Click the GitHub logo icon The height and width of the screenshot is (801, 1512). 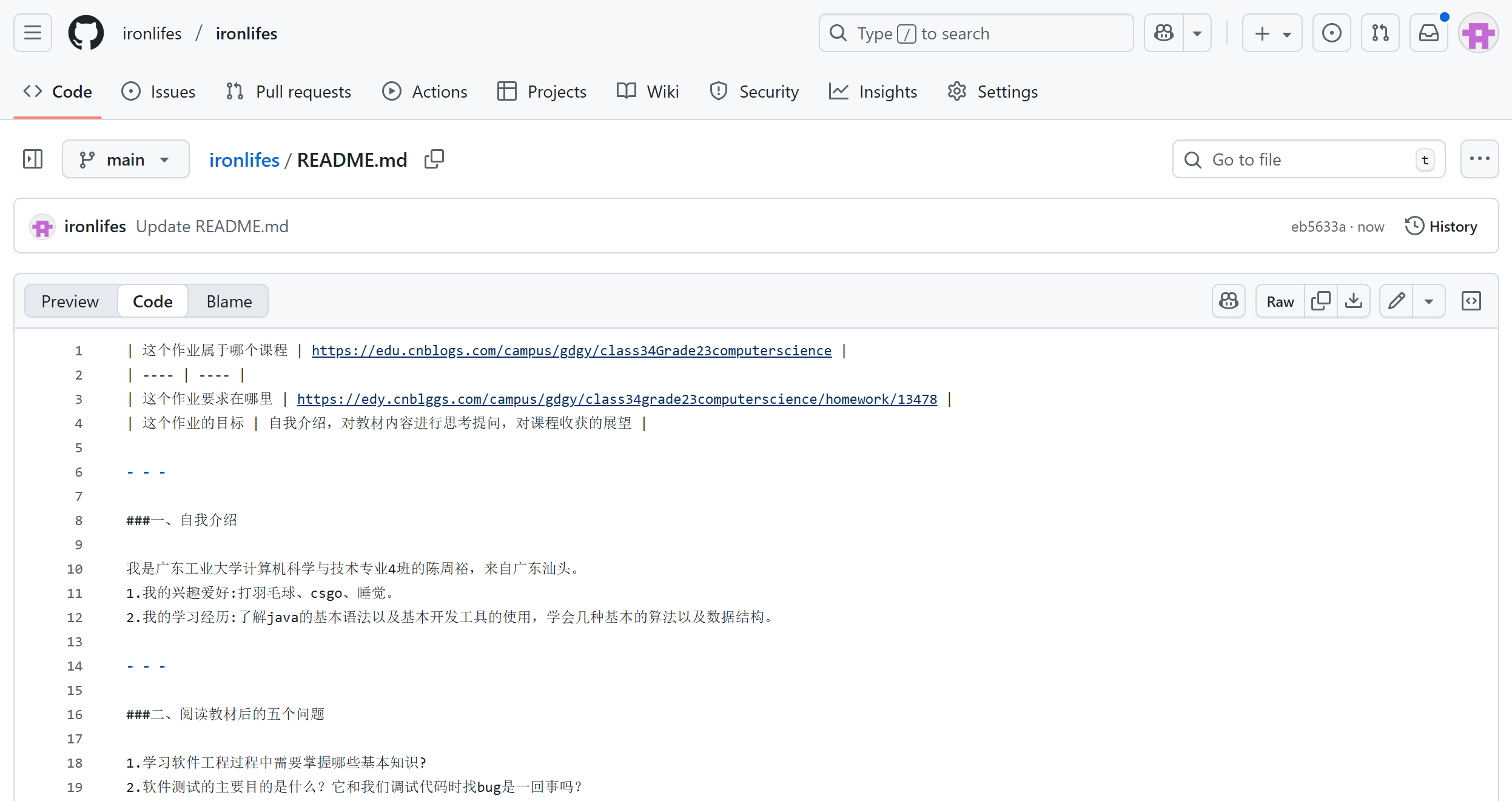pyautogui.click(x=86, y=33)
